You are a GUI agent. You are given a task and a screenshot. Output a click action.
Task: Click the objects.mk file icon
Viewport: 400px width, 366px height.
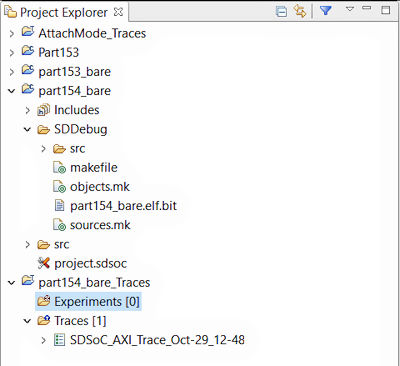click(60, 187)
